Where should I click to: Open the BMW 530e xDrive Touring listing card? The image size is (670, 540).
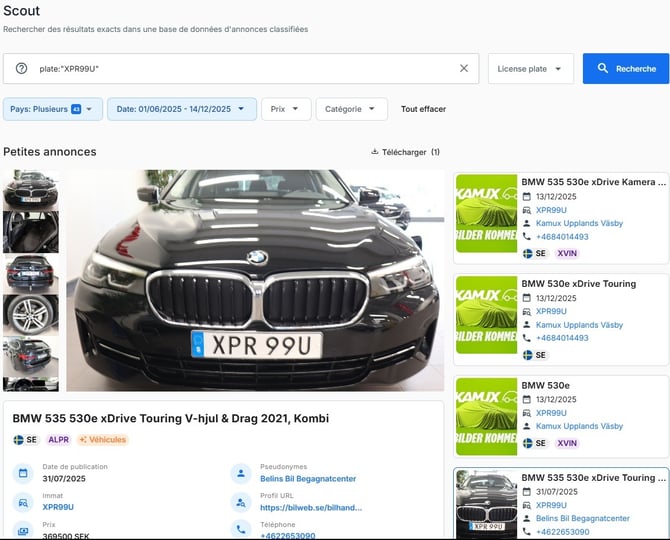561,320
